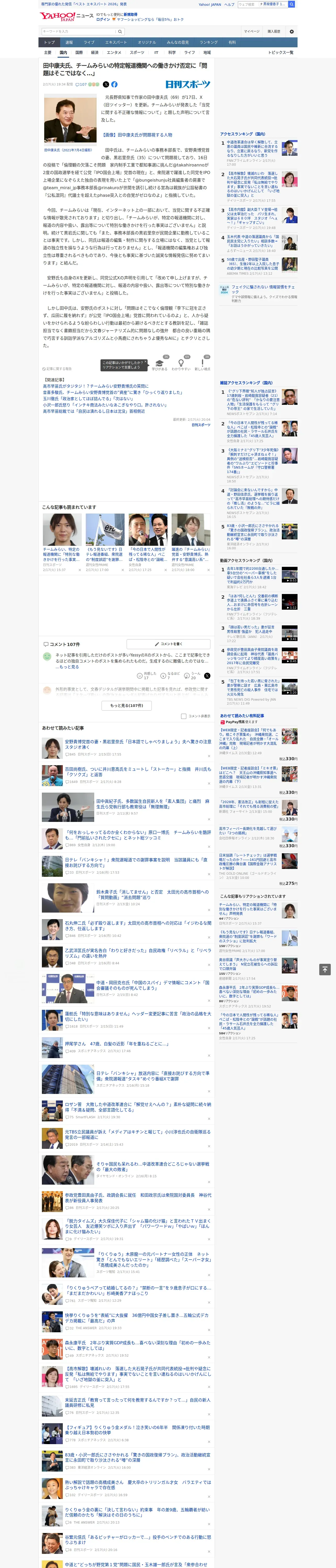Screen dimensions: 336x1568
Task: Open the 【画像】田中康夫氏が問題視する人物 link
Action: [x=137, y=135]
